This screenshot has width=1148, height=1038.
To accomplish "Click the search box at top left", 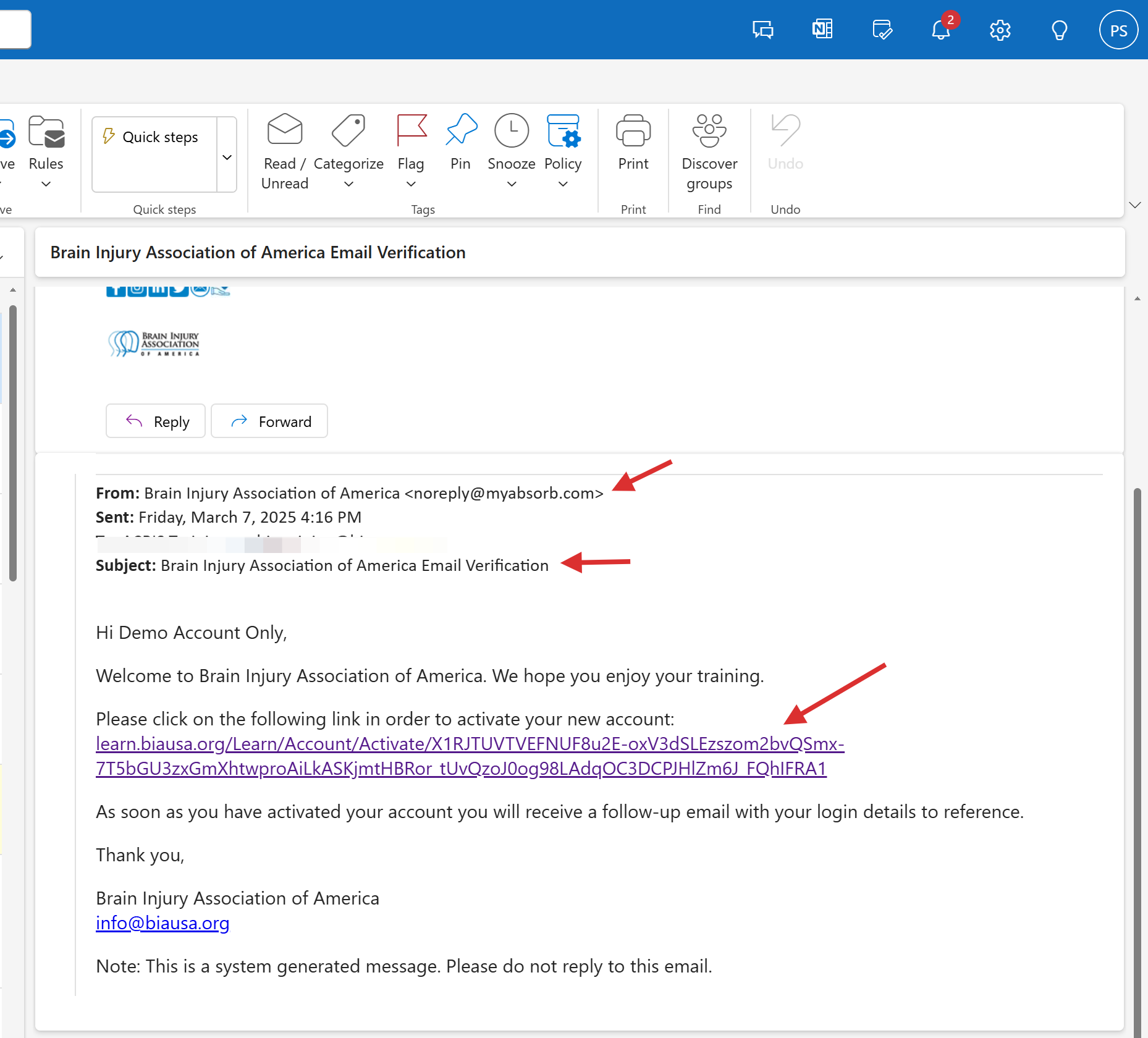I will point(15,29).
